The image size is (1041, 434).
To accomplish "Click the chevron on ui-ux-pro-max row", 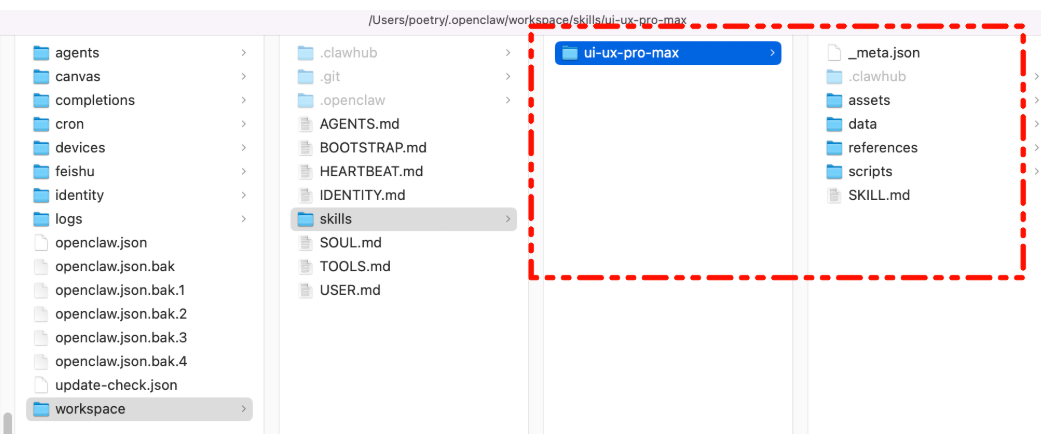I will click(x=772, y=53).
